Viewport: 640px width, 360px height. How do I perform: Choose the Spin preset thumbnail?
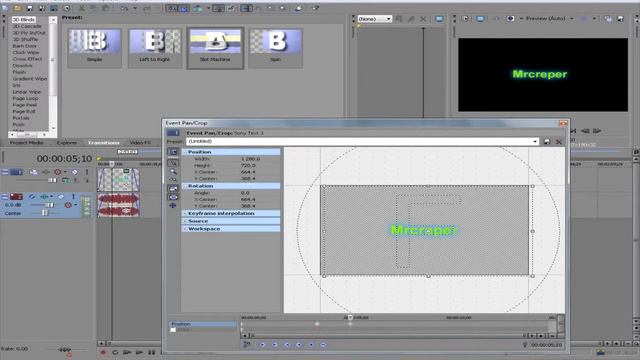tap(276, 47)
